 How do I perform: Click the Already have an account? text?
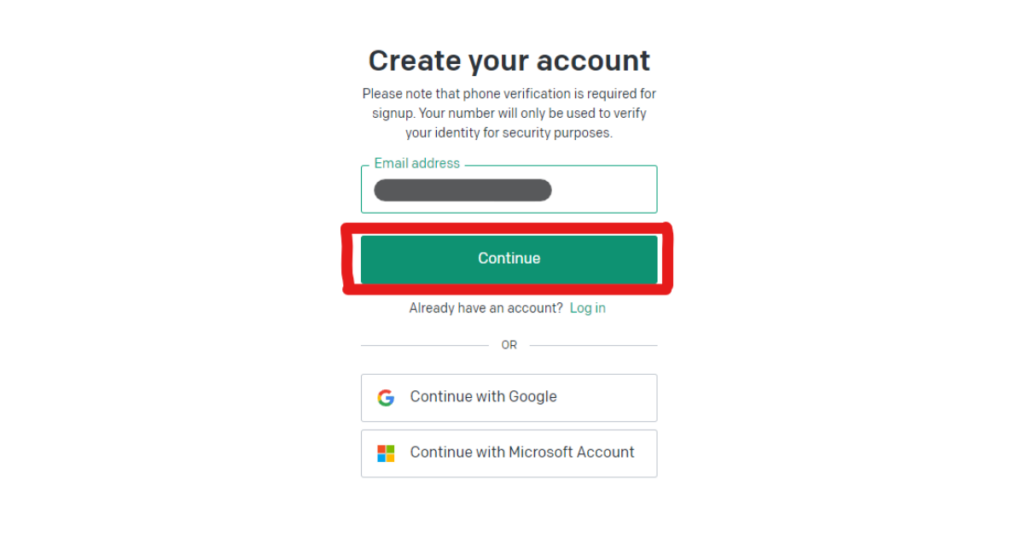coord(486,308)
